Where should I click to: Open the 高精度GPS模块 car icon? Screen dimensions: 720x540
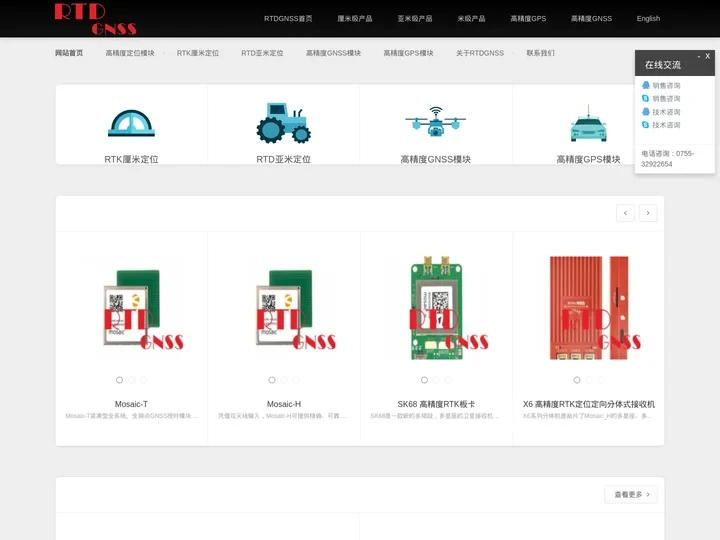588,124
